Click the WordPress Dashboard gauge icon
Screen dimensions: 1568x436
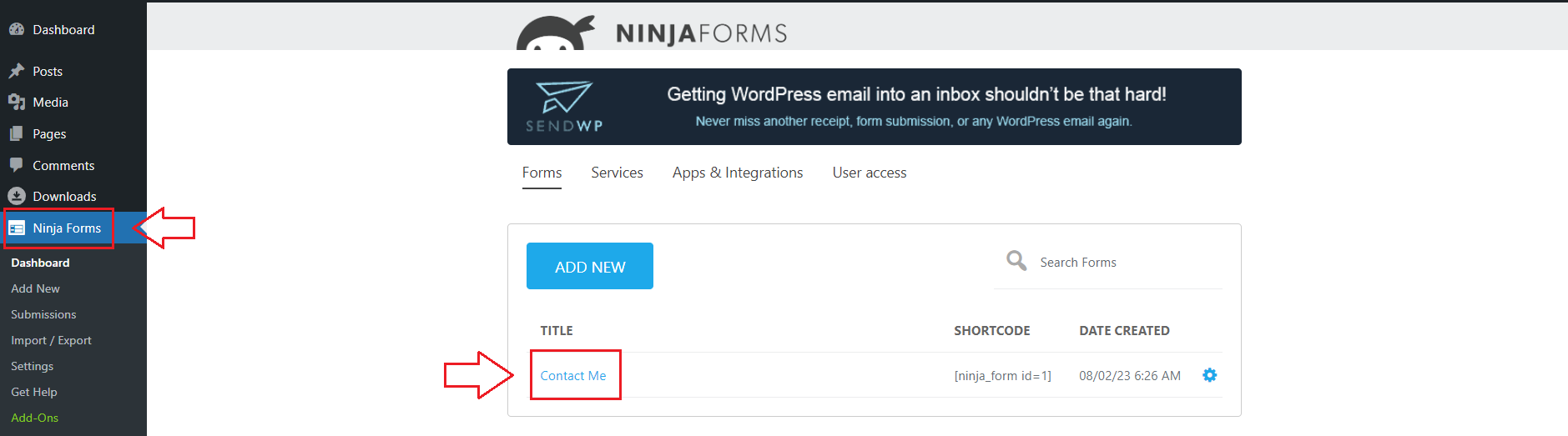click(x=17, y=29)
